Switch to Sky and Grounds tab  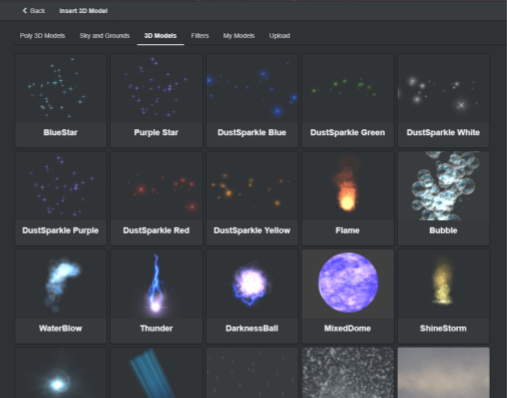pos(104,36)
